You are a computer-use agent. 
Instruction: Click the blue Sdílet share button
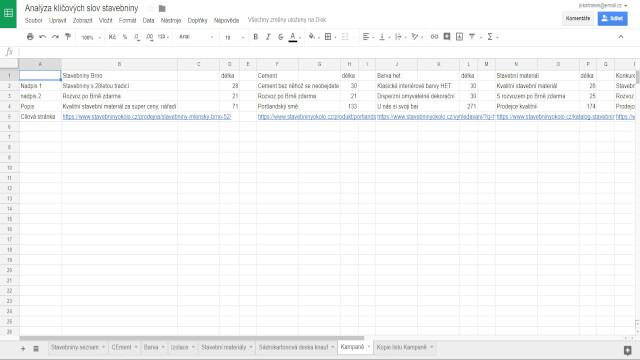[612, 18]
